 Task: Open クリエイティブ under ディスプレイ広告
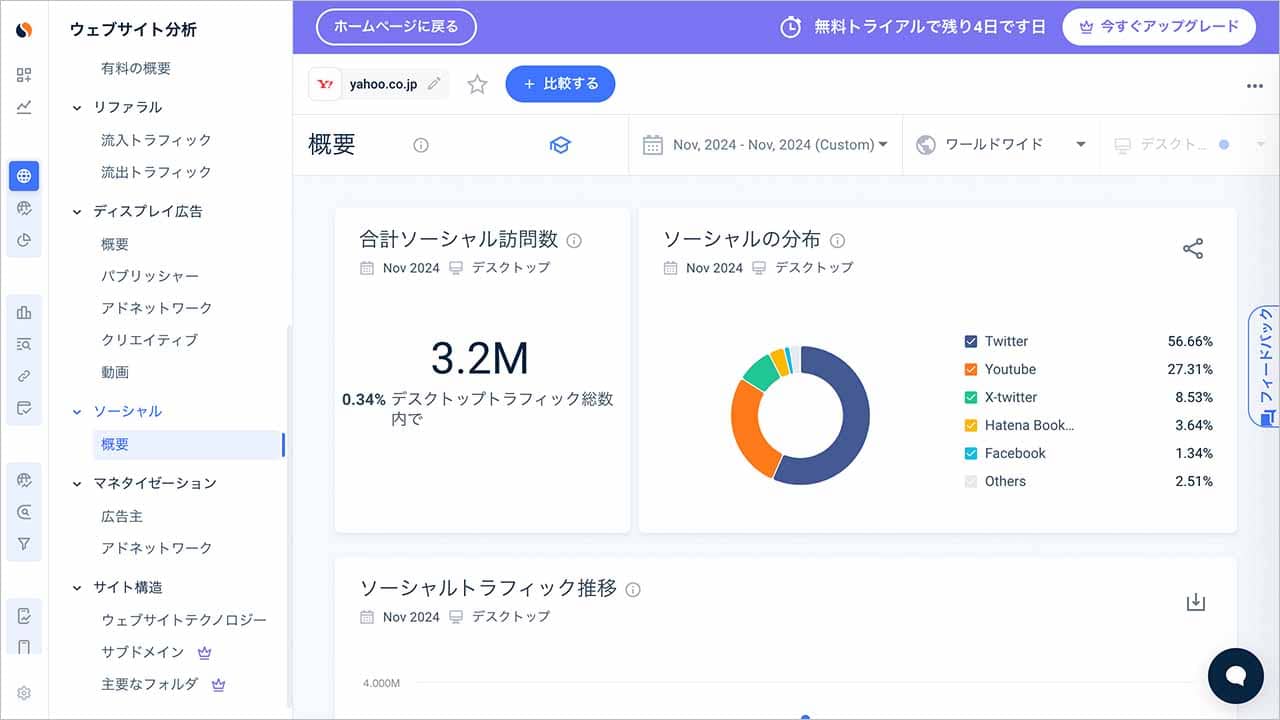[150, 340]
